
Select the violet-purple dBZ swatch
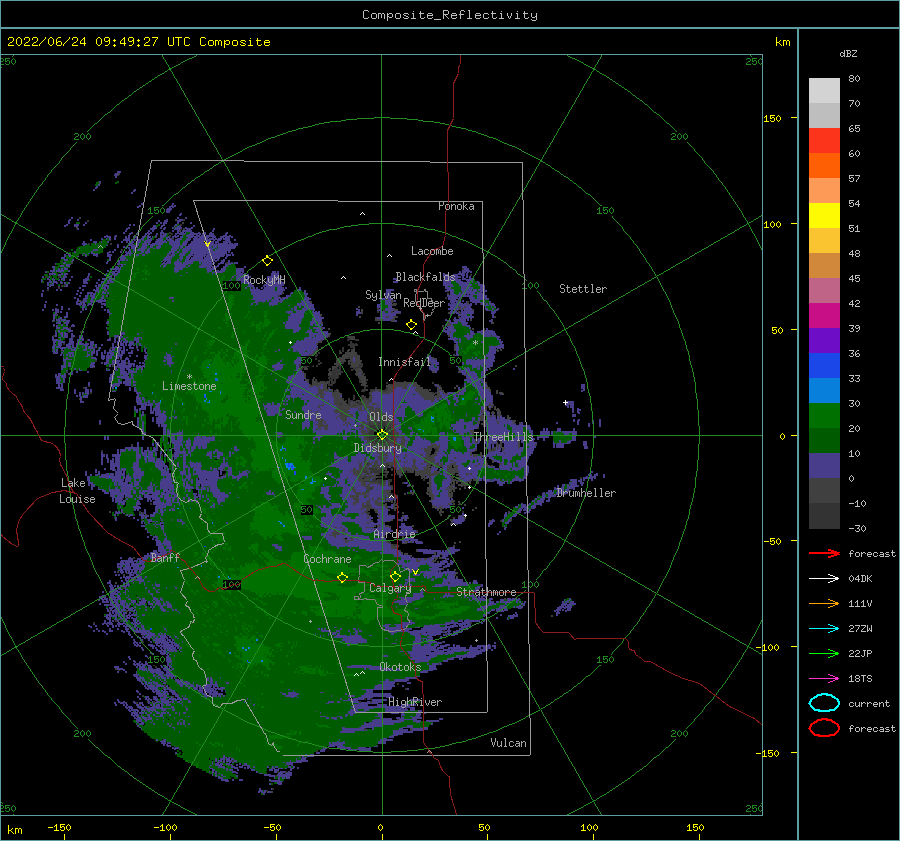pyautogui.click(x=824, y=341)
